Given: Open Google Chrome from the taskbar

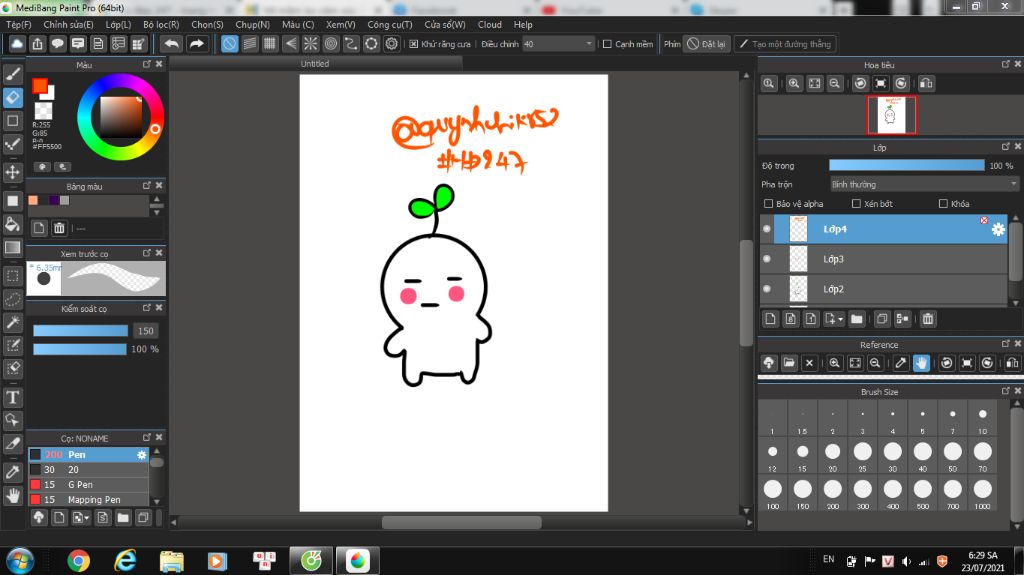Looking at the screenshot, I should (x=78, y=561).
